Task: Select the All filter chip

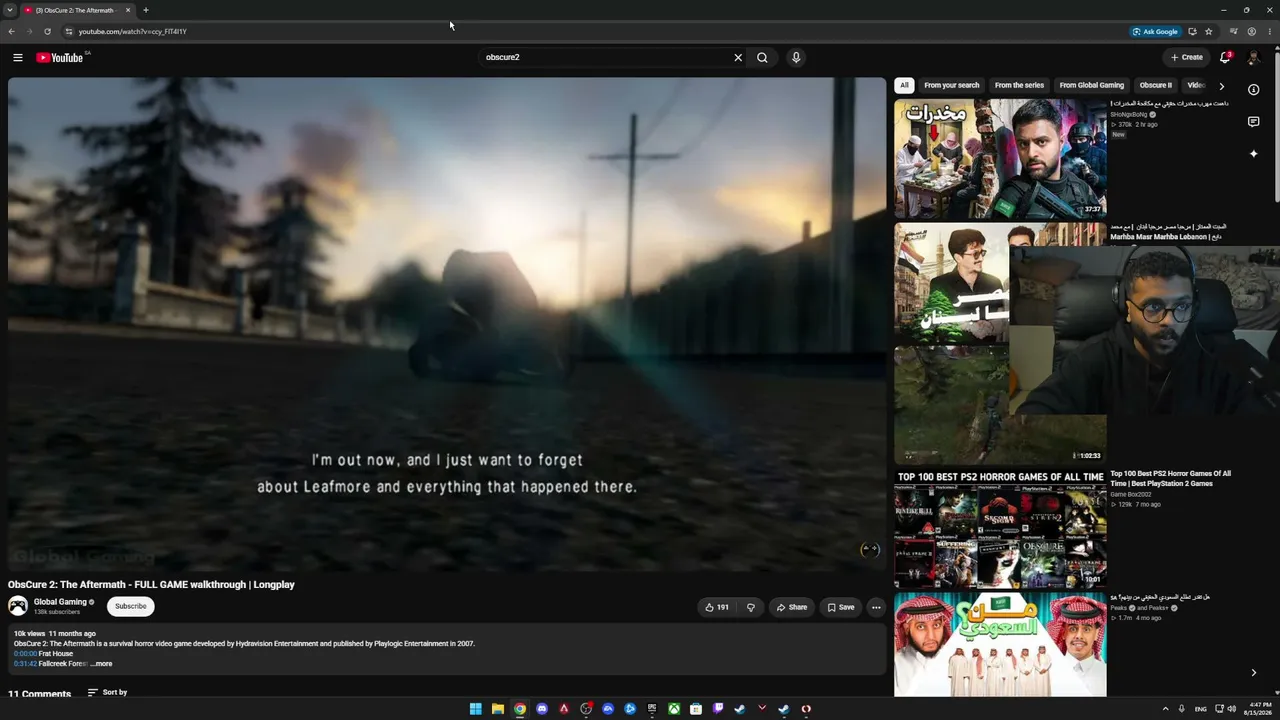Action: point(904,86)
